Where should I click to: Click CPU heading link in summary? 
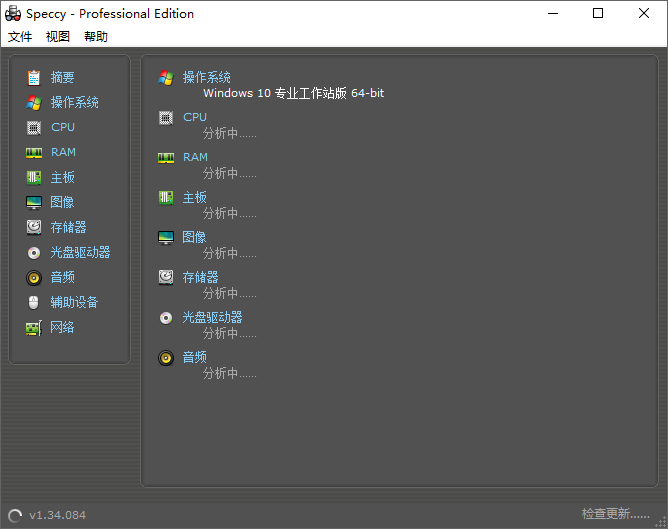coord(195,117)
